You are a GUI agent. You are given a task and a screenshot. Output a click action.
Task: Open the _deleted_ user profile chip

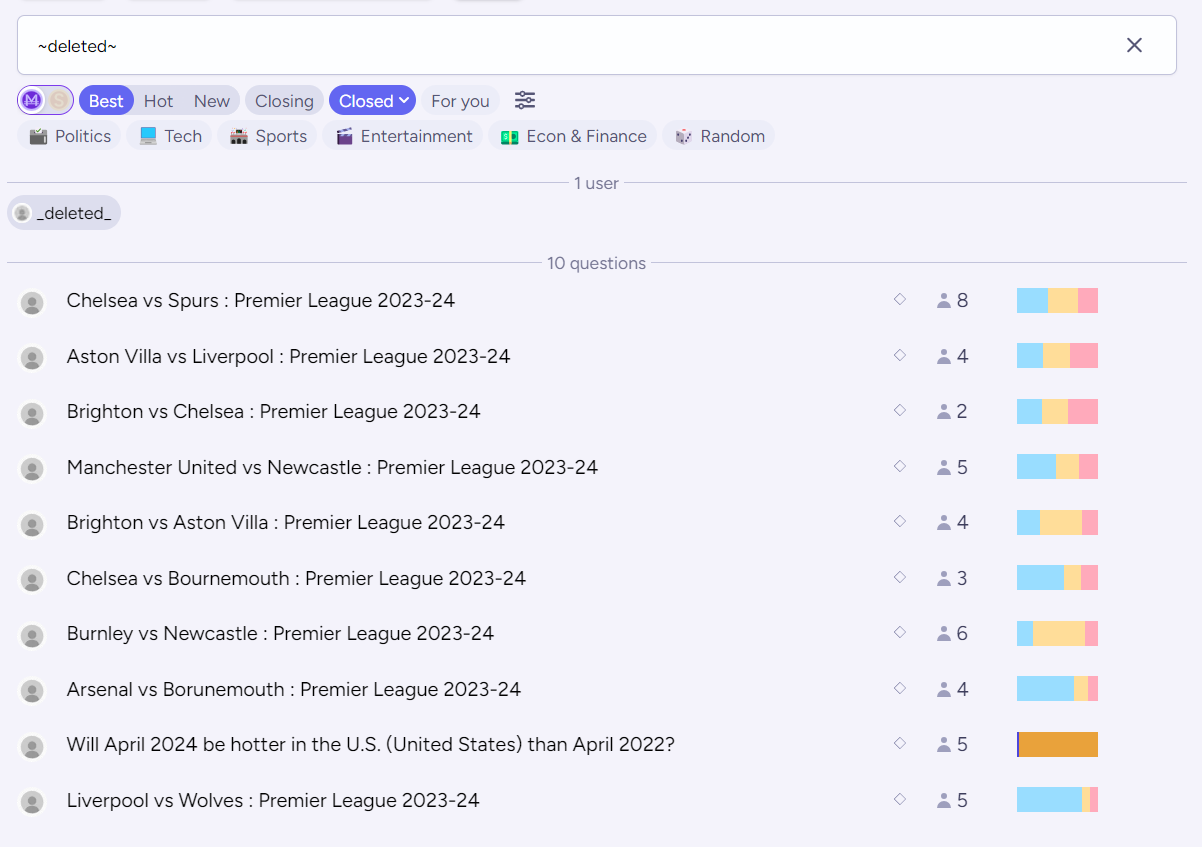point(64,213)
